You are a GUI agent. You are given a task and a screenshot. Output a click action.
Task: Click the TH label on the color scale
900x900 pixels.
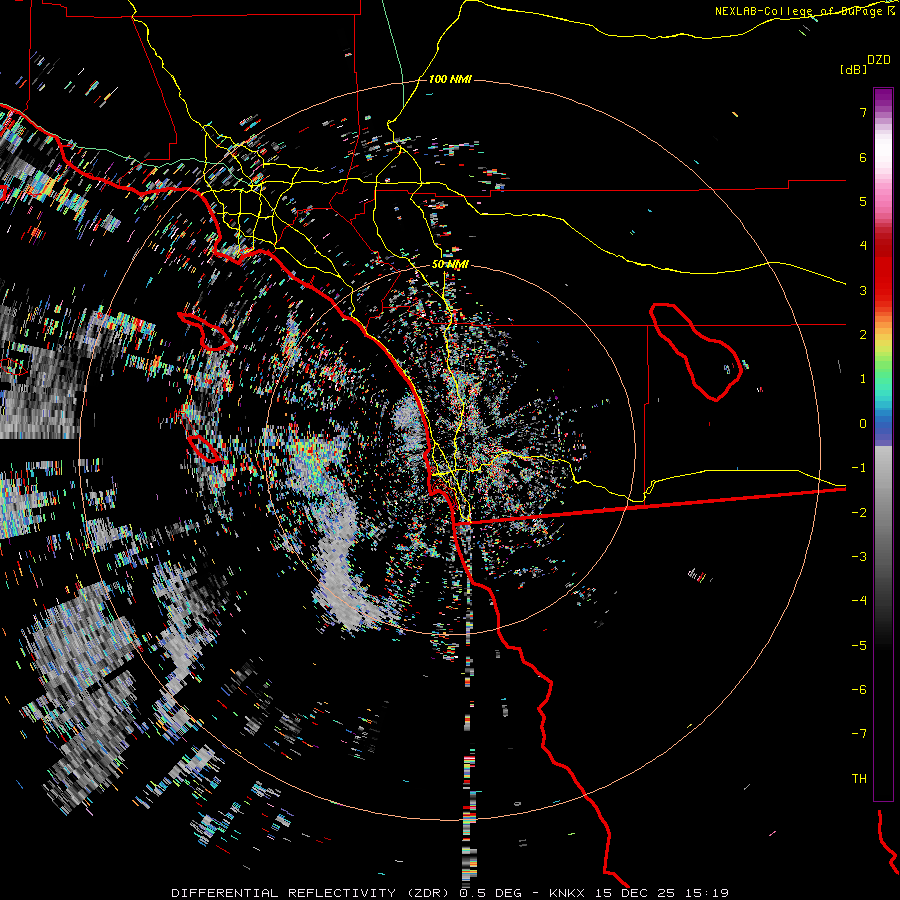coord(859,778)
